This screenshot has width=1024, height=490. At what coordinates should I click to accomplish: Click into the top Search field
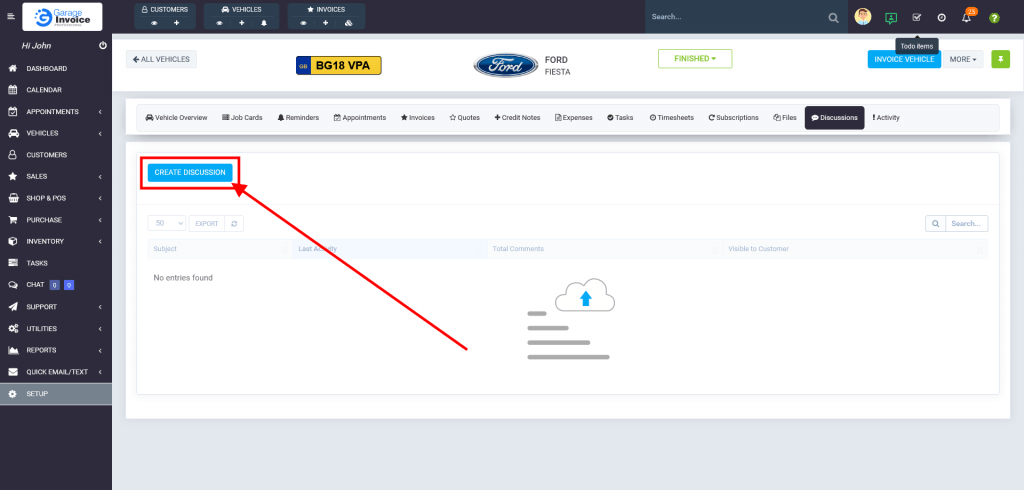click(737, 17)
